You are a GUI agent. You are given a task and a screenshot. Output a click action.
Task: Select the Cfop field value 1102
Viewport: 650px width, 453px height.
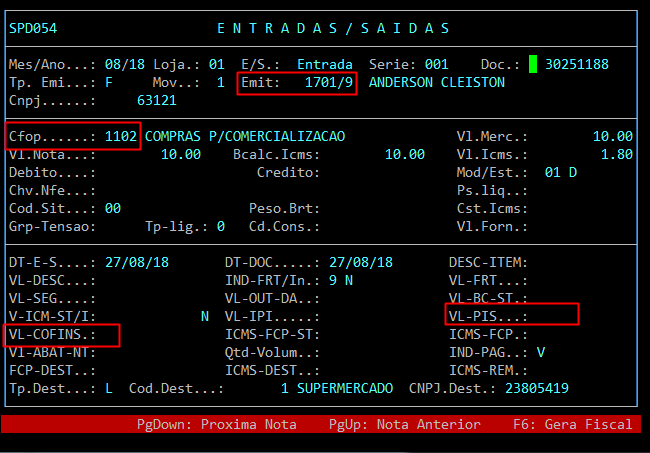(121, 136)
